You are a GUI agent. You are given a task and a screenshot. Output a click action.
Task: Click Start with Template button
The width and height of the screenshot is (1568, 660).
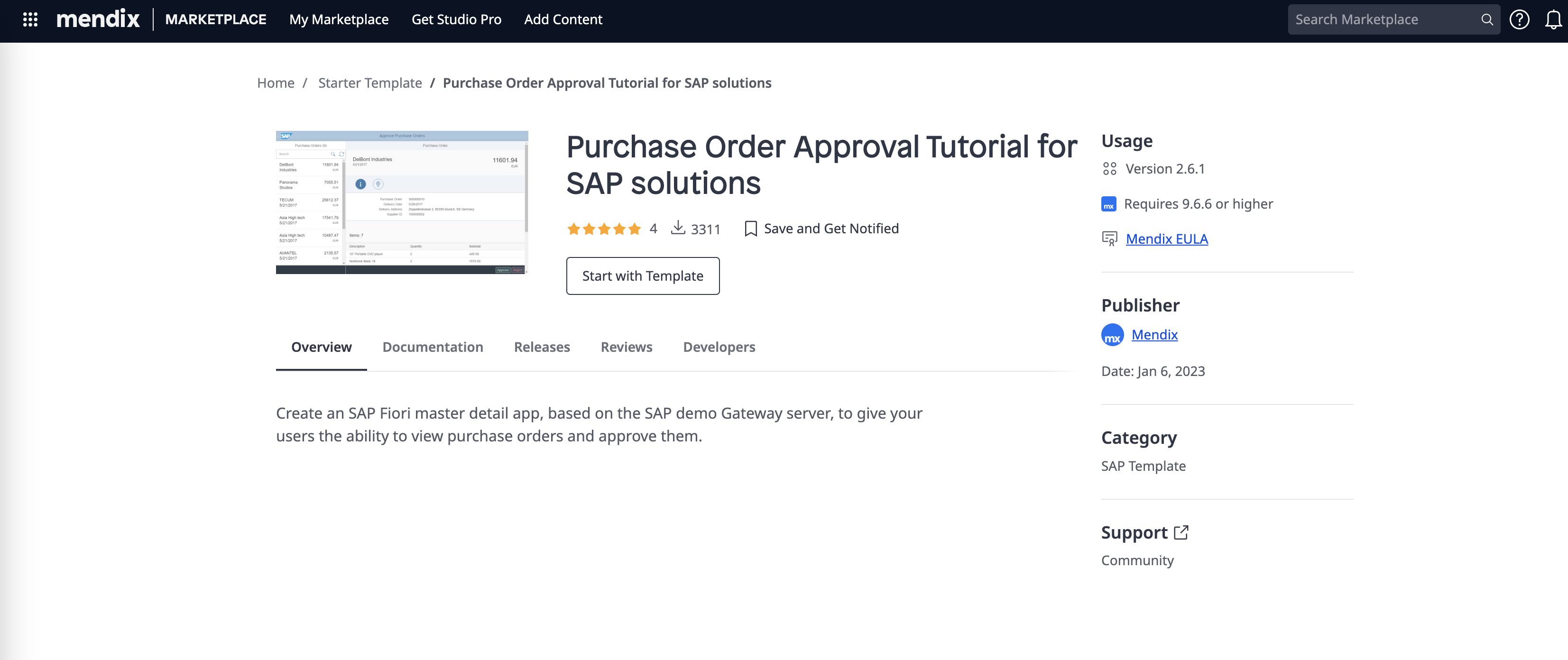643,275
